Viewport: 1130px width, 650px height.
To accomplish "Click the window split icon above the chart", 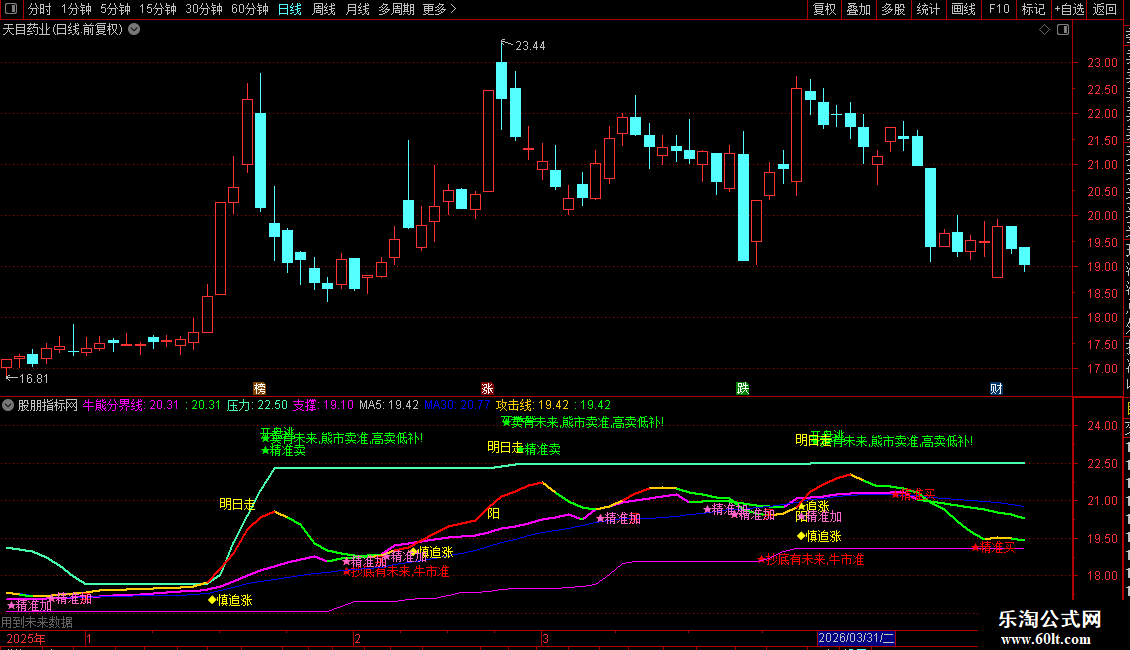I will [x=1063, y=30].
